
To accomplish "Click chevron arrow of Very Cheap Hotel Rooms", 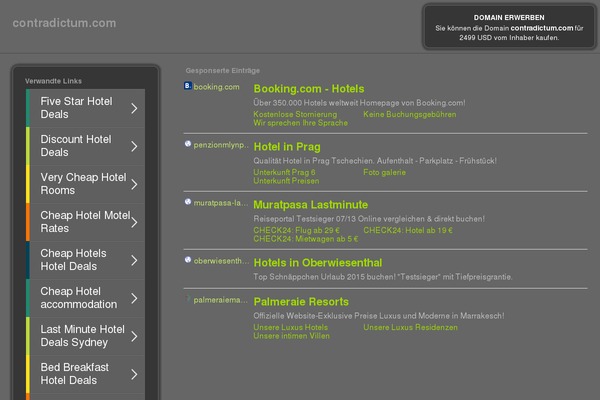I will point(134,184).
